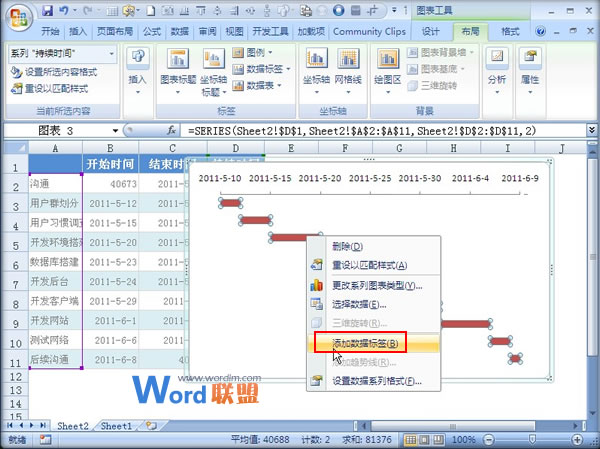Screen dimensions: 600x449
Task: Expand the Name Box dropdown arrow
Action: click(115, 131)
